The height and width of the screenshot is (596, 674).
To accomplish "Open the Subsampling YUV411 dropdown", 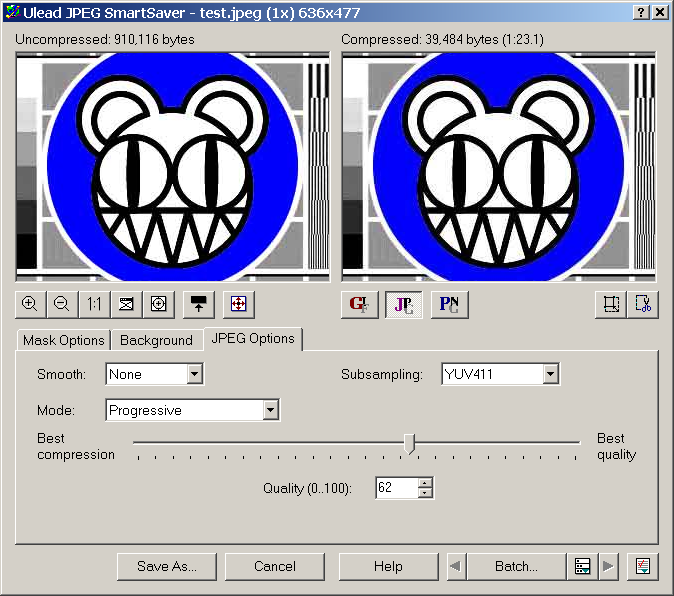I will 550,374.
